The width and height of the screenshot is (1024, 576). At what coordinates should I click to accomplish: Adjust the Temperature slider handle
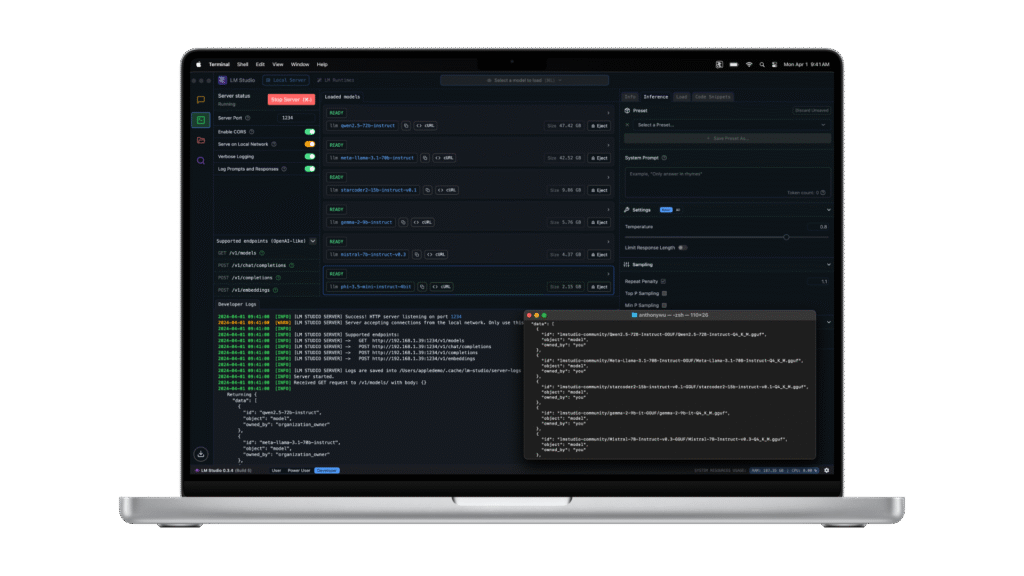click(786, 237)
